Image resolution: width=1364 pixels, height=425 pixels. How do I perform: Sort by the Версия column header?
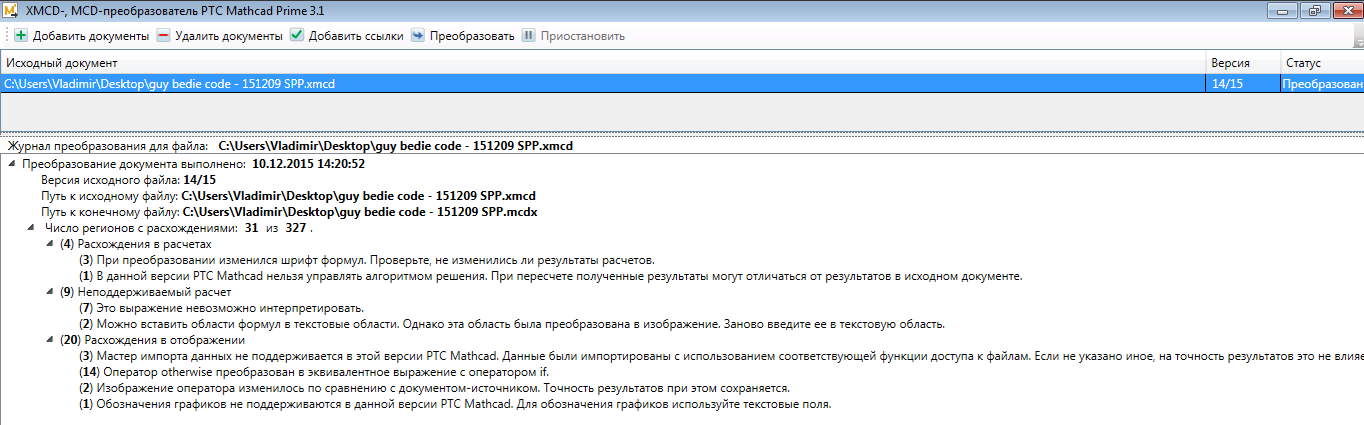click(1243, 63)
